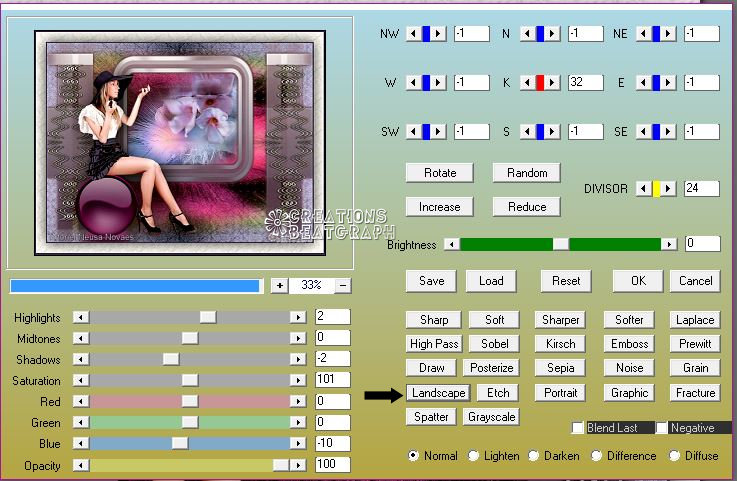Cancel the filter dialog
737x481 pixels.
point(695,281)
